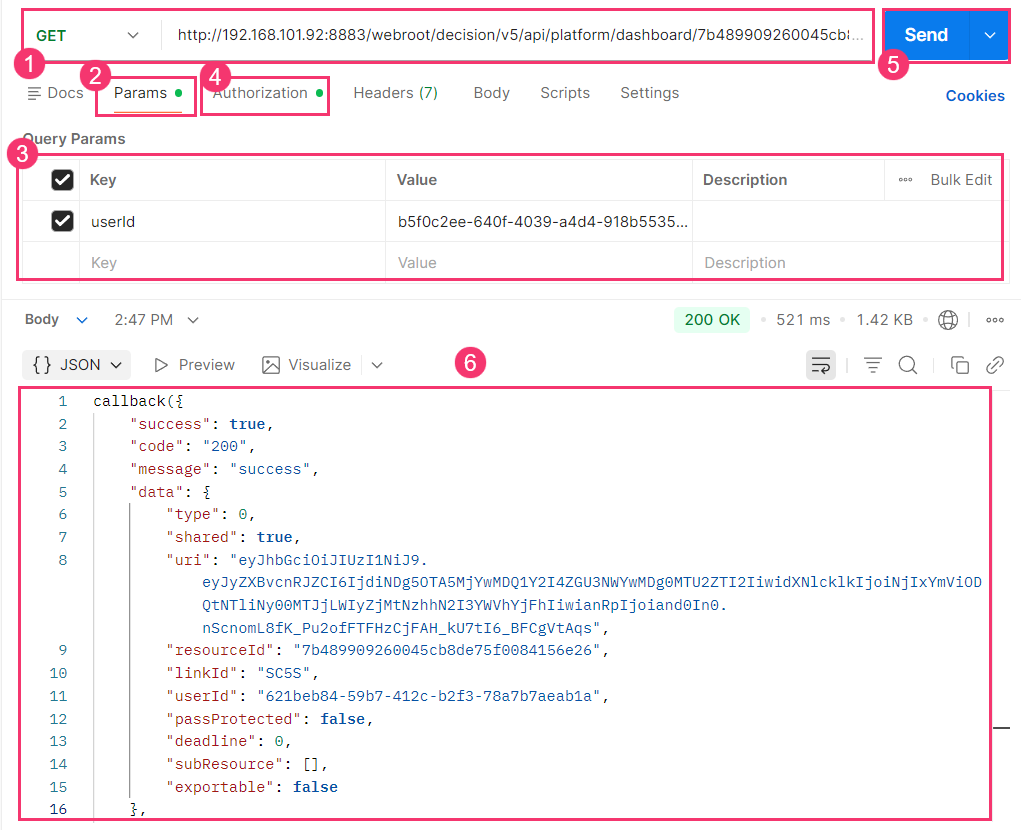Image resolution: width=1021 pixels, height=830 pixels.
Task: Click the Visualize button
Action: pos(307,365)
